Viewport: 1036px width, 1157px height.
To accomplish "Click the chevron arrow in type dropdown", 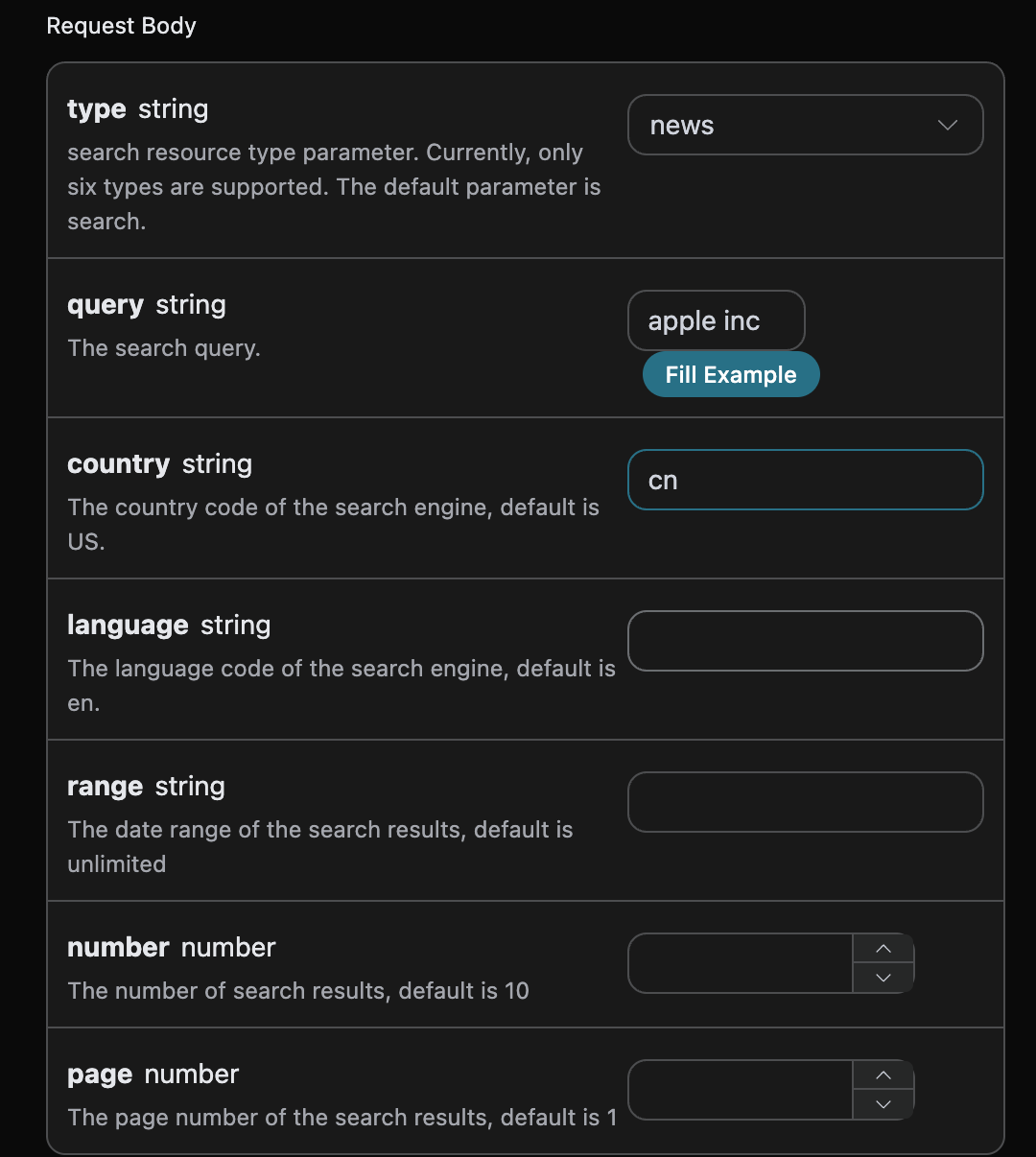I will (947, 126).
